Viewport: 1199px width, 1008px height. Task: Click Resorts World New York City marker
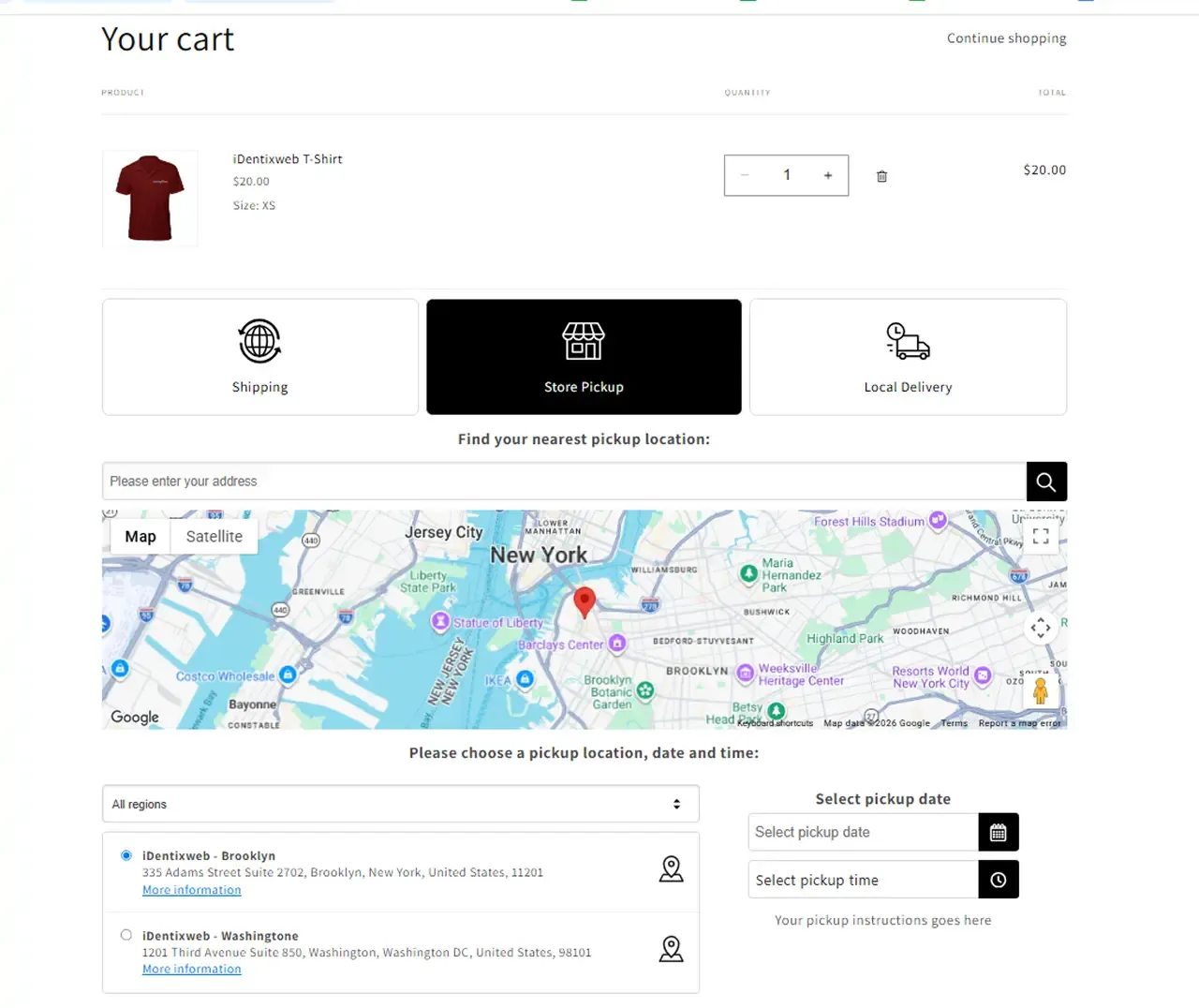(x=983, y=675)
